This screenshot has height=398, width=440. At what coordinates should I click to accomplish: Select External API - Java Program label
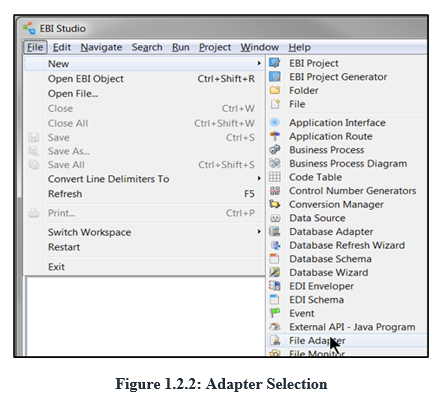(352, 327)
